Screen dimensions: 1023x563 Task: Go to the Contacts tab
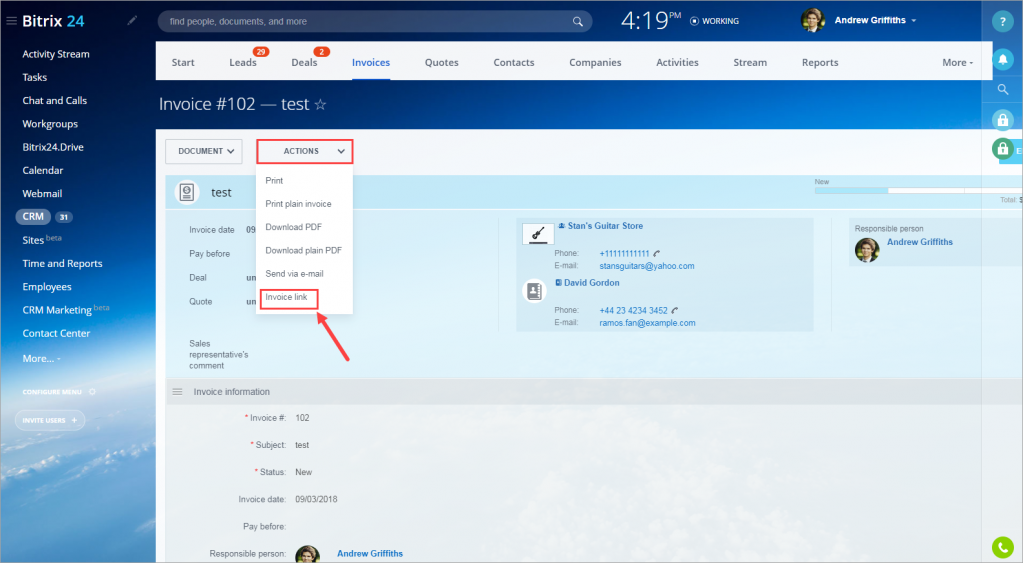click(x=514, y=63)
